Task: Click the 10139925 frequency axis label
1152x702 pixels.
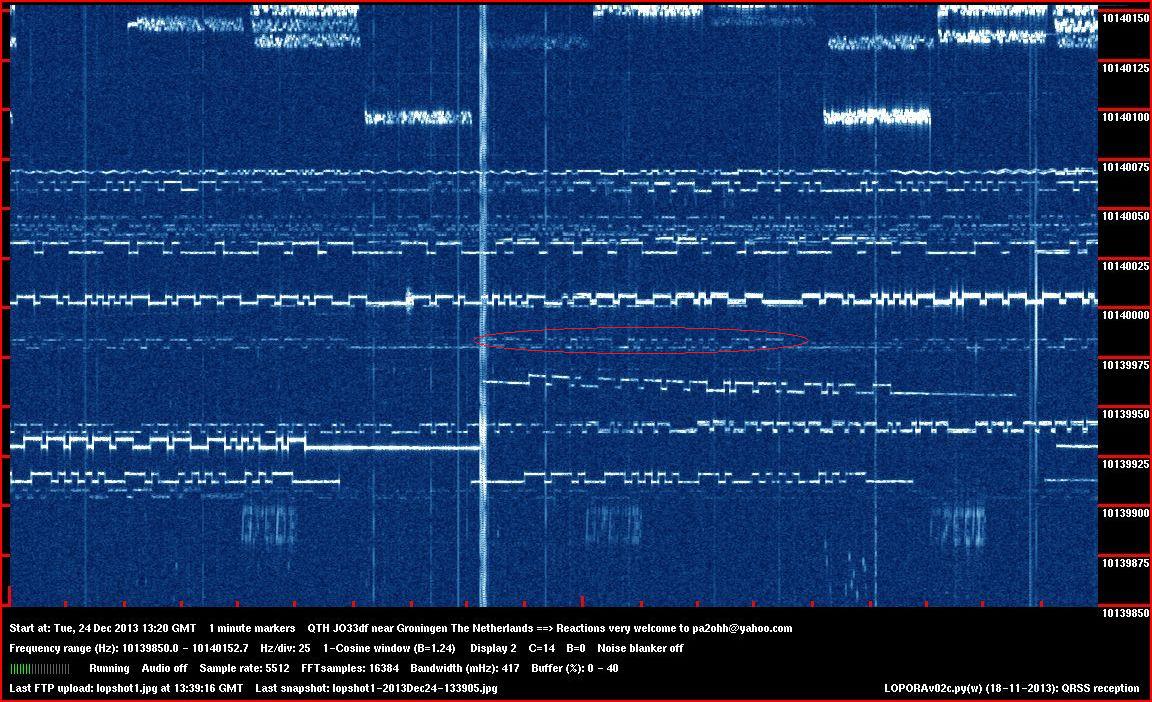Action: 1124,465
